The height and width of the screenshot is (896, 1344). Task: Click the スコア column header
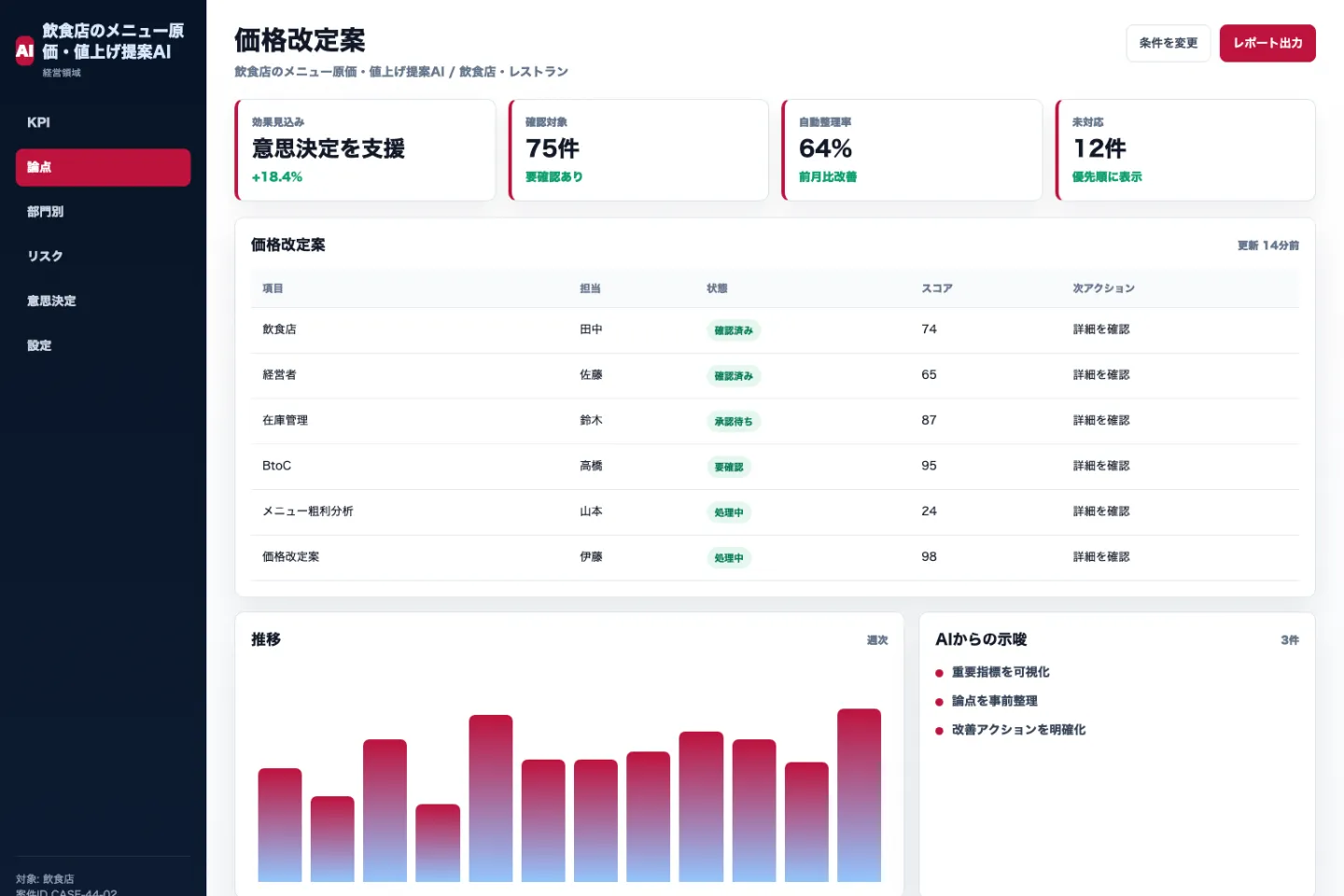[x=937, y=288]
